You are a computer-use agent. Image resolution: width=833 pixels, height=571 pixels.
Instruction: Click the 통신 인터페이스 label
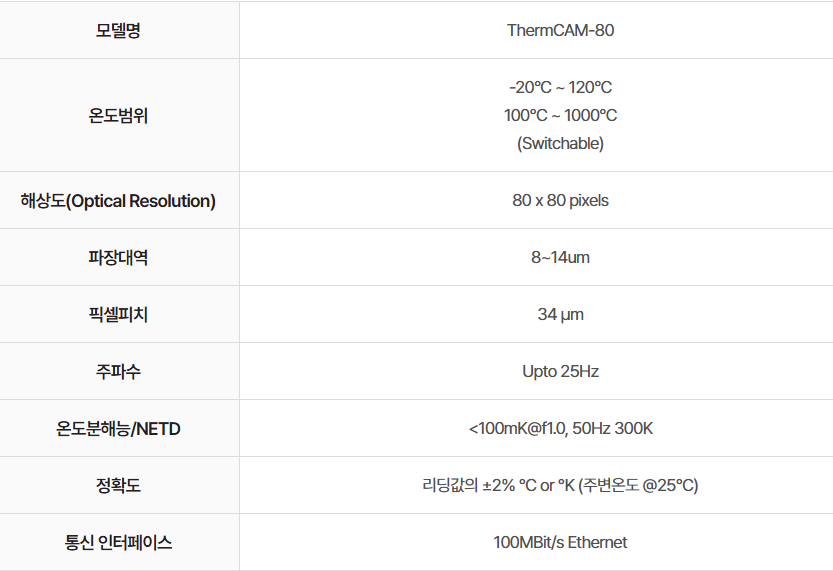pos(118,543)
